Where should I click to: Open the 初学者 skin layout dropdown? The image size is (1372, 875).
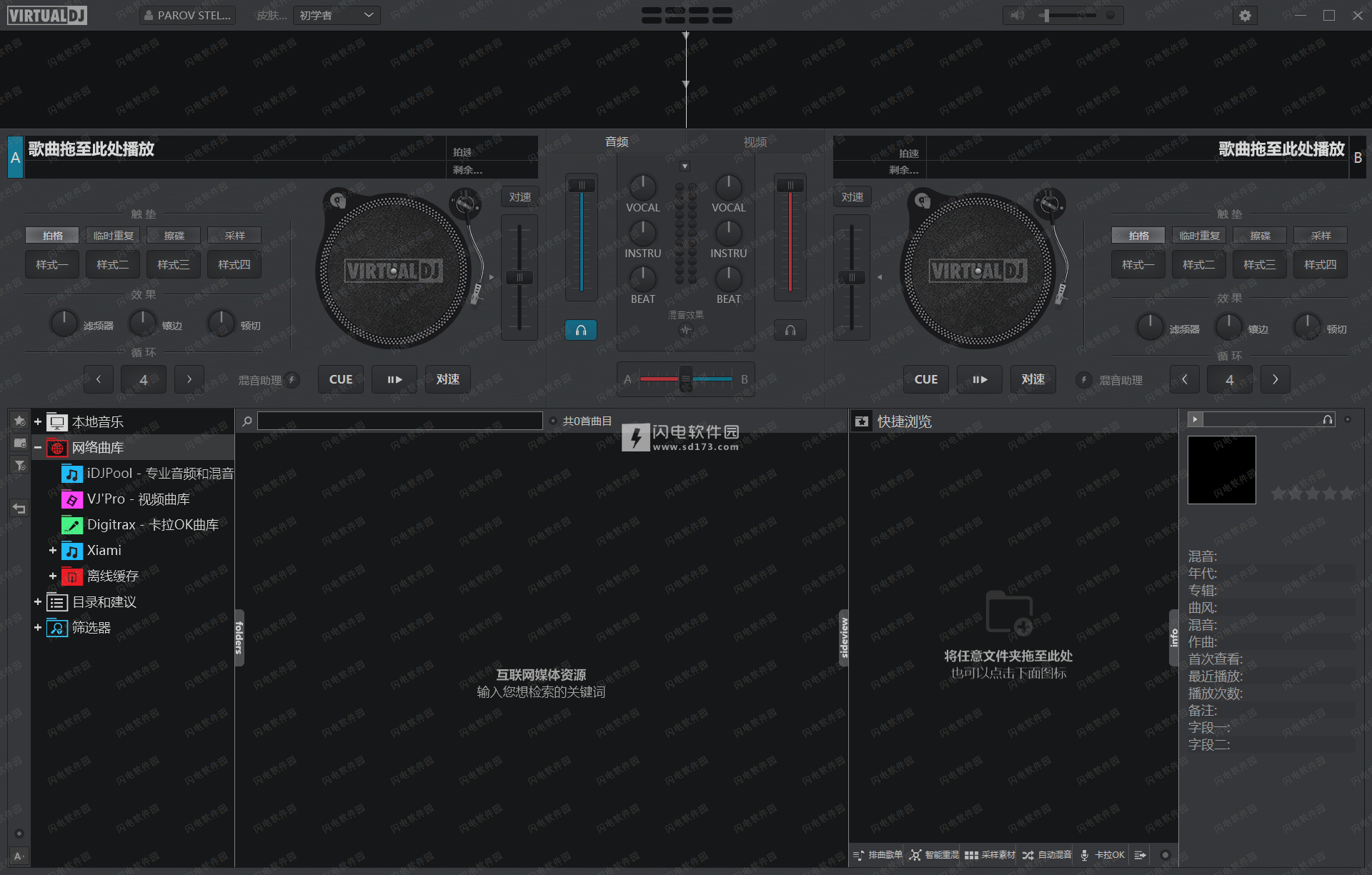pyautogui.click(x=337, y=15)
